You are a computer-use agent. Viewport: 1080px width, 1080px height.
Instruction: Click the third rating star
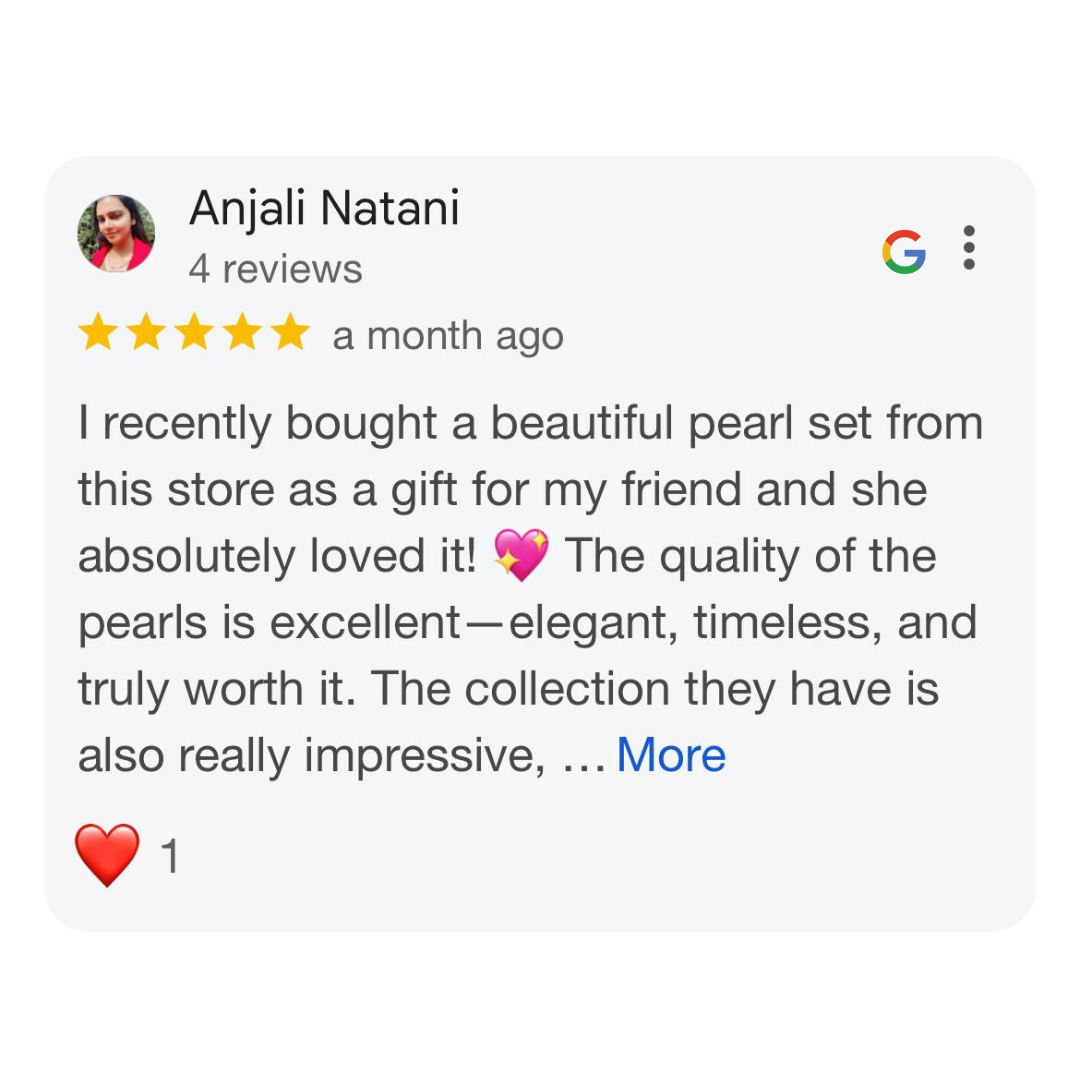tap(194, 332)
